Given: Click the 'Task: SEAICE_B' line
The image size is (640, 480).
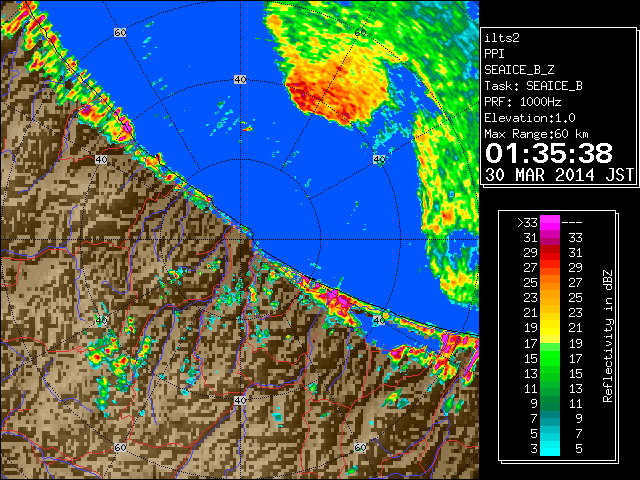Looking at the screenshot, I should pos(533,86).
